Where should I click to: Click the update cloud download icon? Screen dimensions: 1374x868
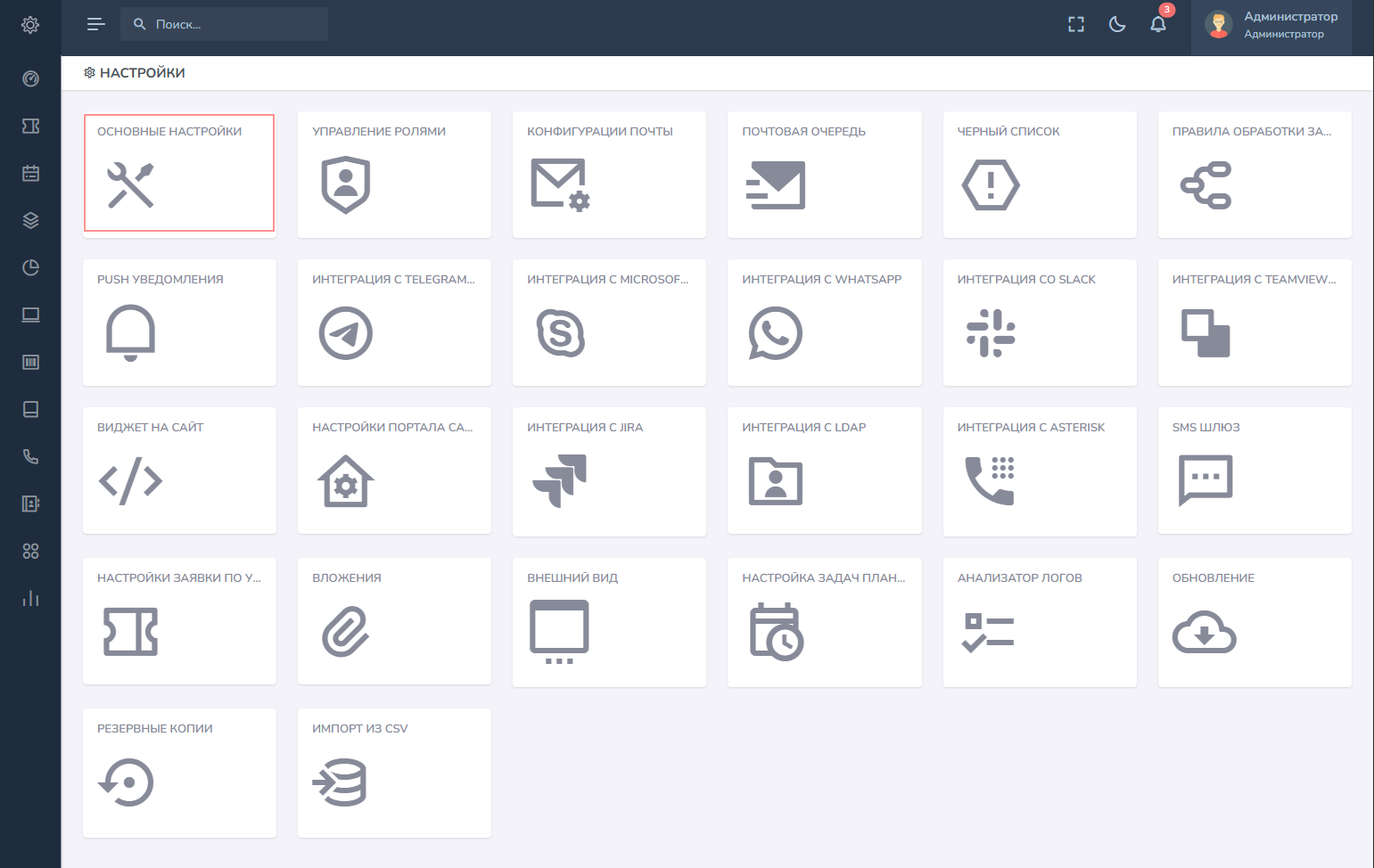(1204, 633)
